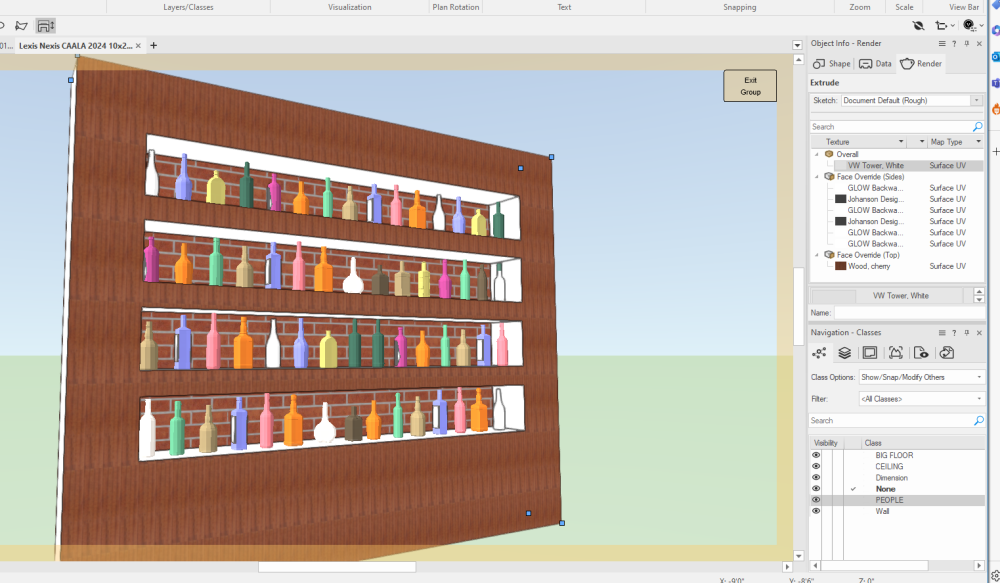Toggle visibility of the PEOPLE class

click(815, 500)
